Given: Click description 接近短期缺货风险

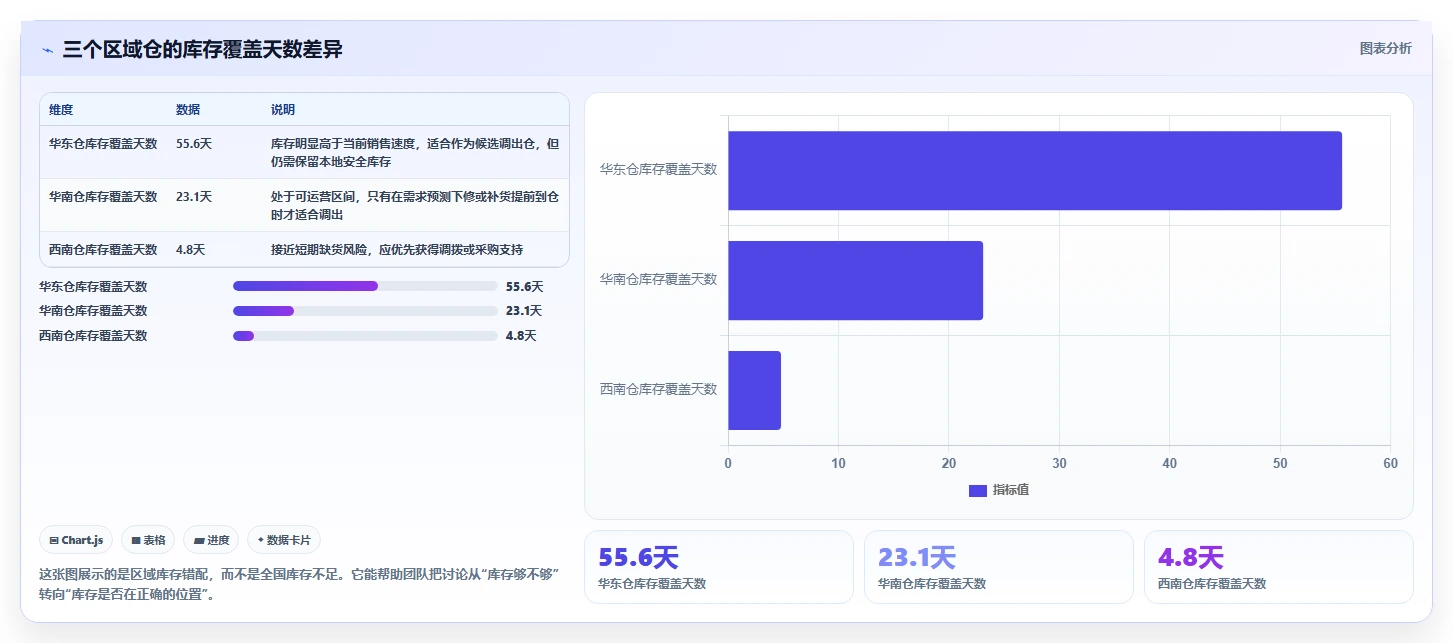Looking at the screenshot, I should (397, 250).
